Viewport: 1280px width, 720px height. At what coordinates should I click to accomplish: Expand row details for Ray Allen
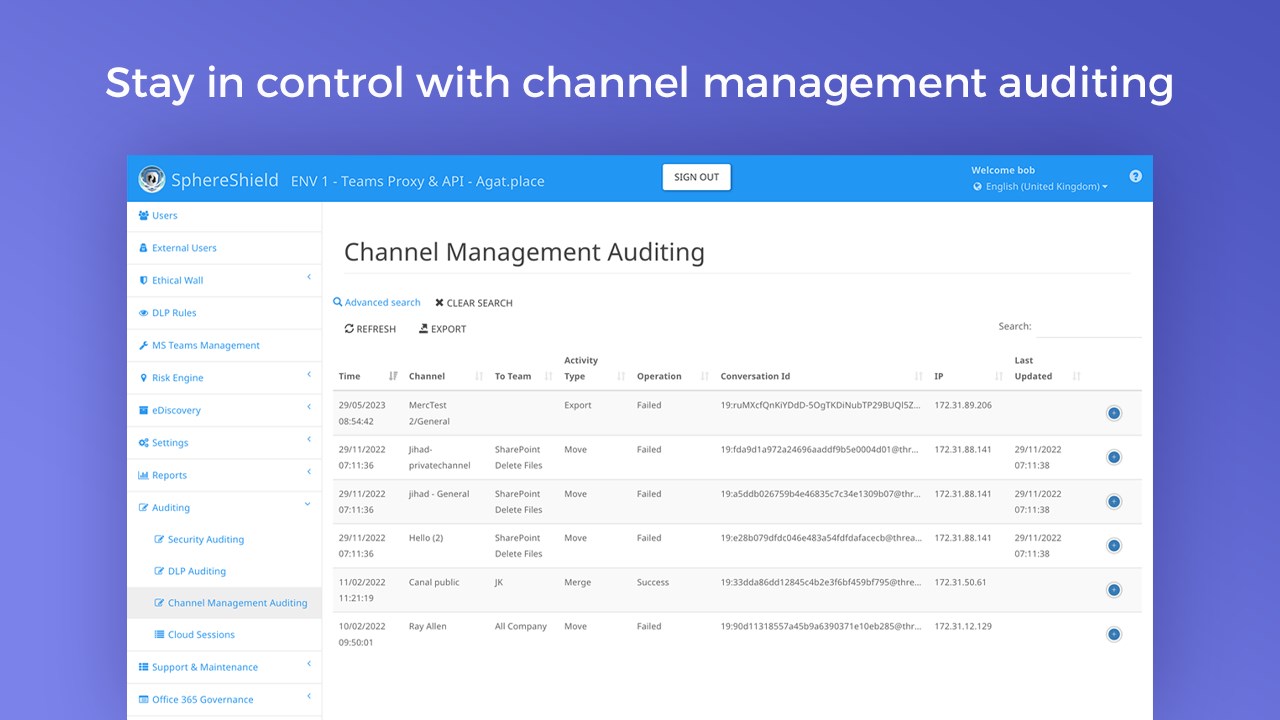tap(1114, 634)
